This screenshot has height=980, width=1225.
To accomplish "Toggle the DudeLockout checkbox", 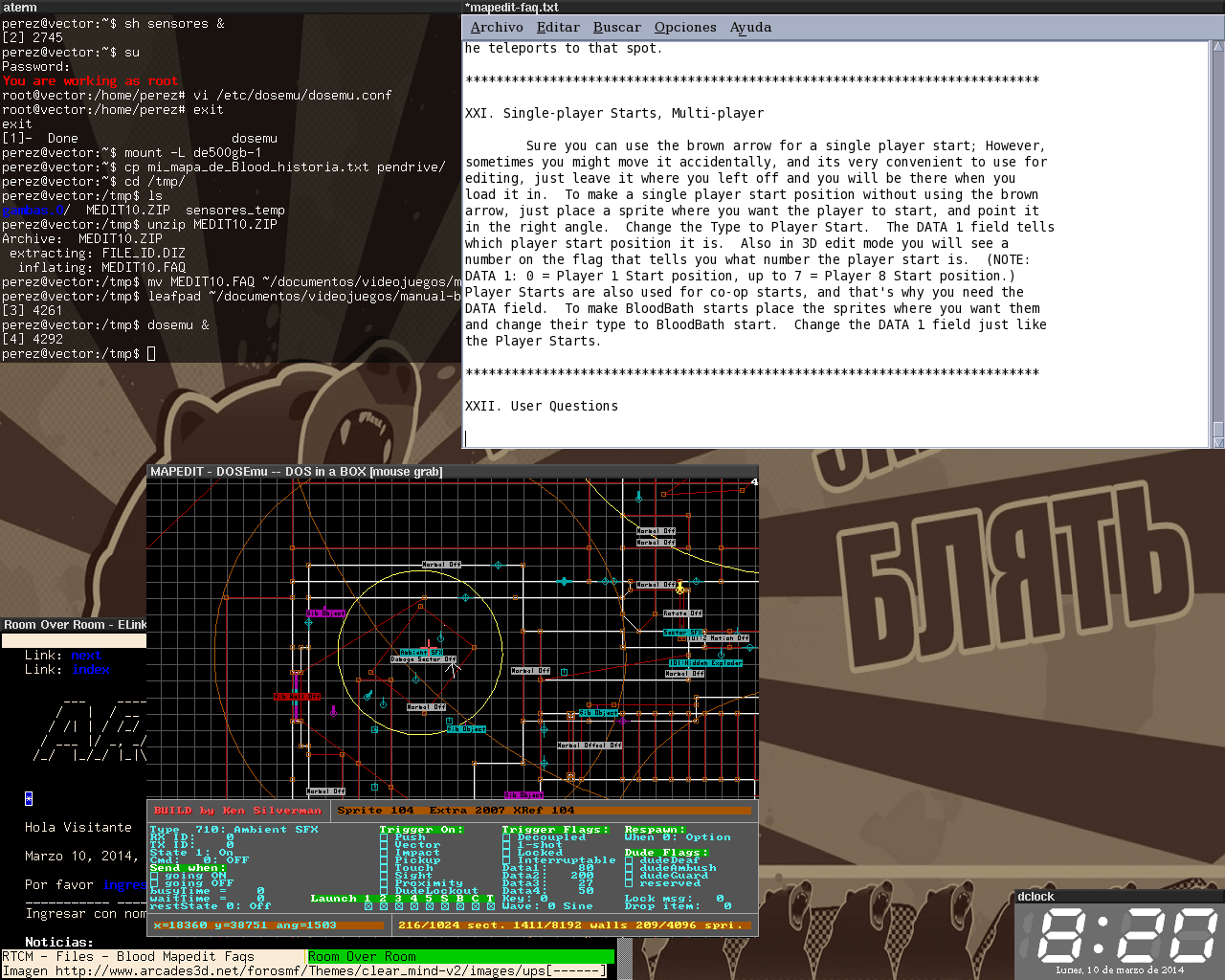I will tap(384, 891).
